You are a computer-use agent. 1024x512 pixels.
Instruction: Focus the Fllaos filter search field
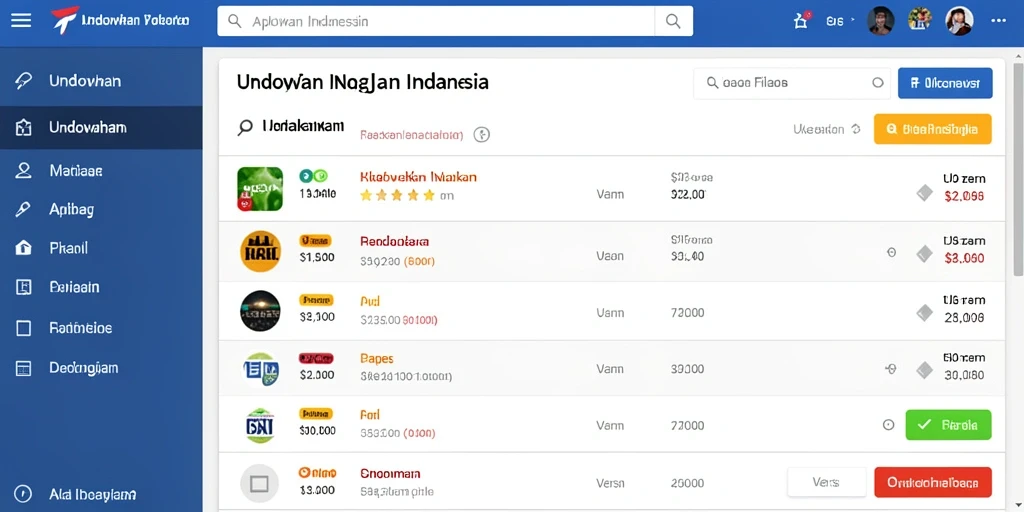792,84
